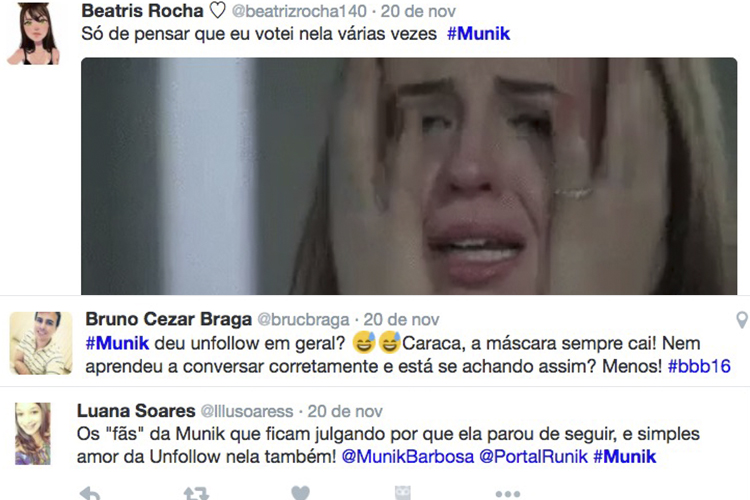
Task: Click the date on Beatris Rocha's tweet
Action: pos(418,11)
